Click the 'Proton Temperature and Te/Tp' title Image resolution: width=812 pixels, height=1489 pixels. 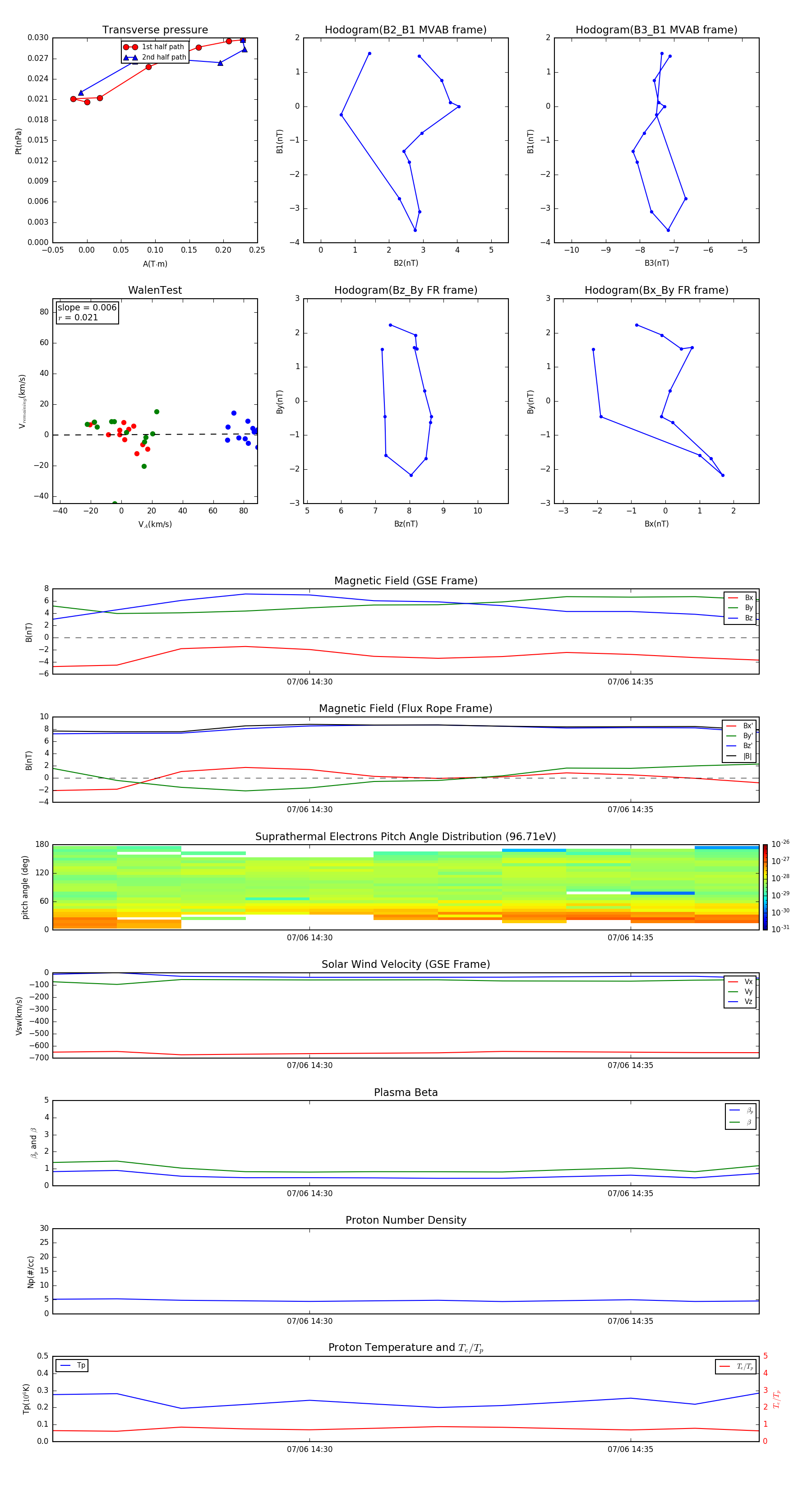(406, 1349)
